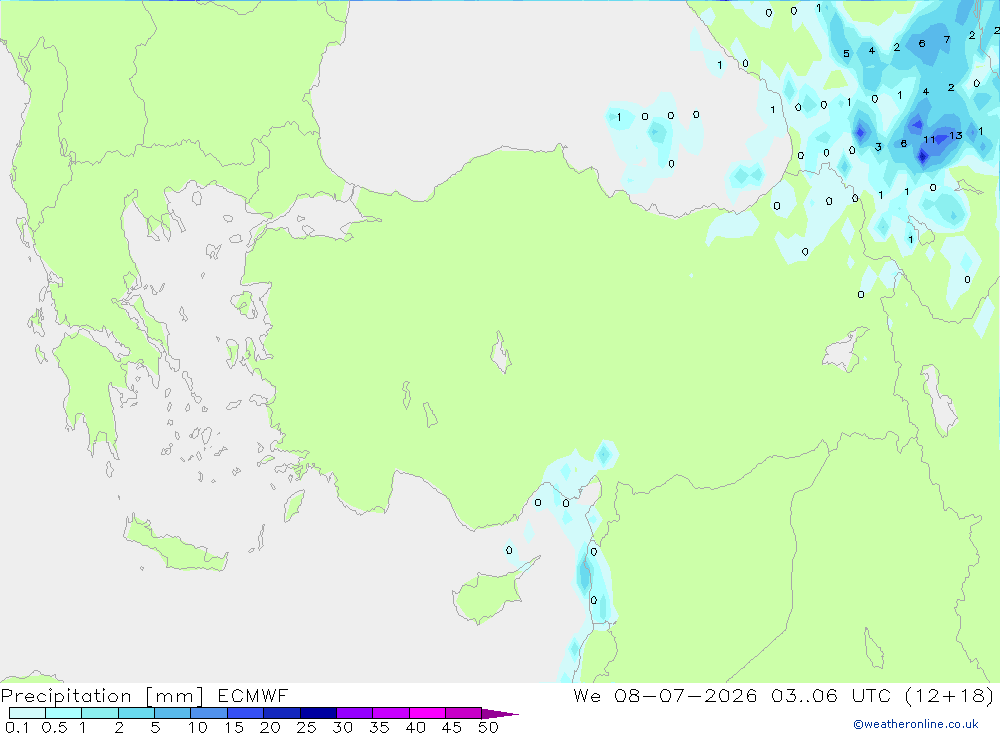Click the legend scale label '50'

click(488, 727)
